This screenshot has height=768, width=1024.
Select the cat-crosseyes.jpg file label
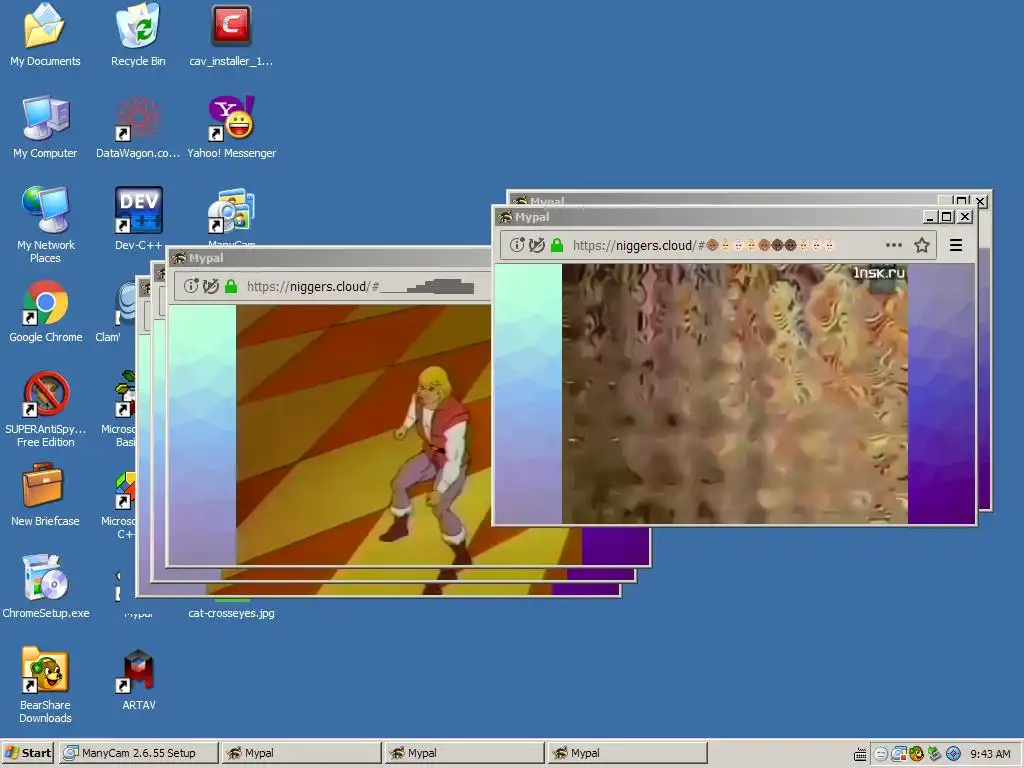coord(231,613)
